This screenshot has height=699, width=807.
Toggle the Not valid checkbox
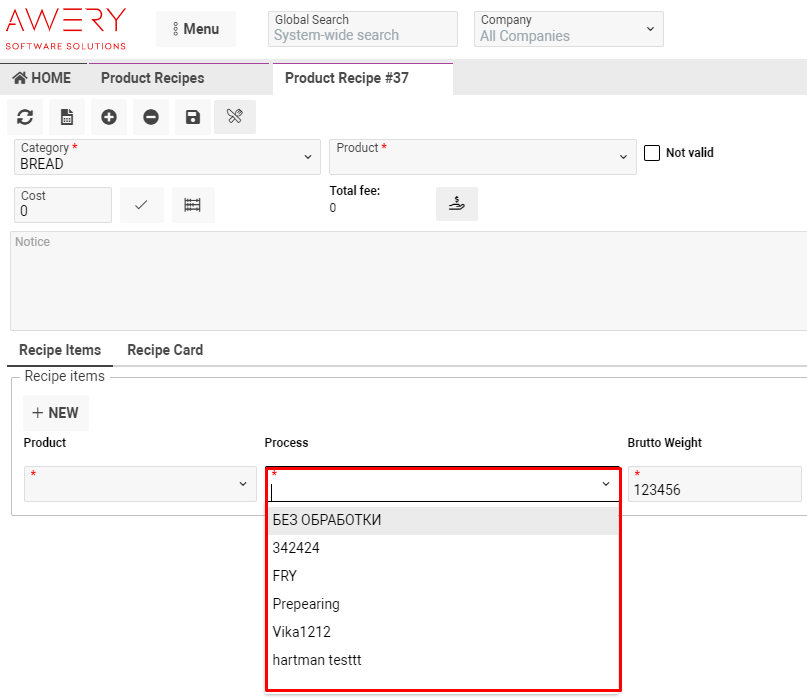pos(651,152)
